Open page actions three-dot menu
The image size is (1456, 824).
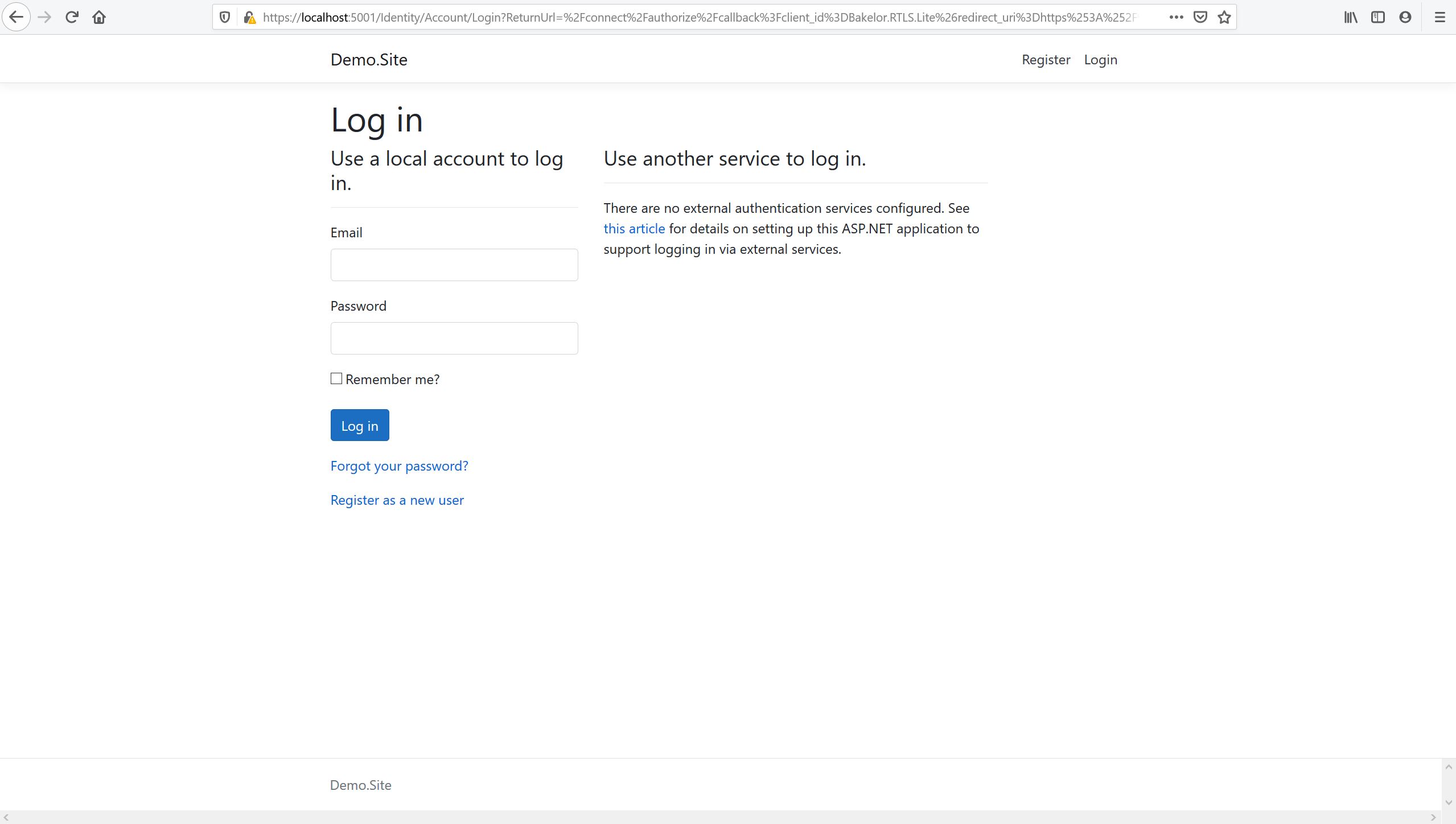(1176, 17)
